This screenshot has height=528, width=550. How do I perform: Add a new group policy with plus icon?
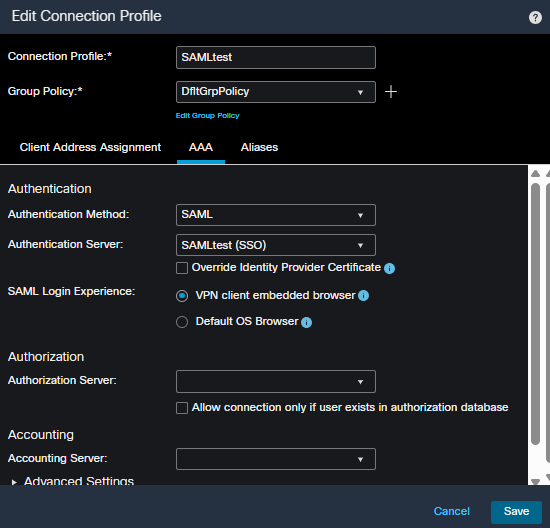coord(391,92)
